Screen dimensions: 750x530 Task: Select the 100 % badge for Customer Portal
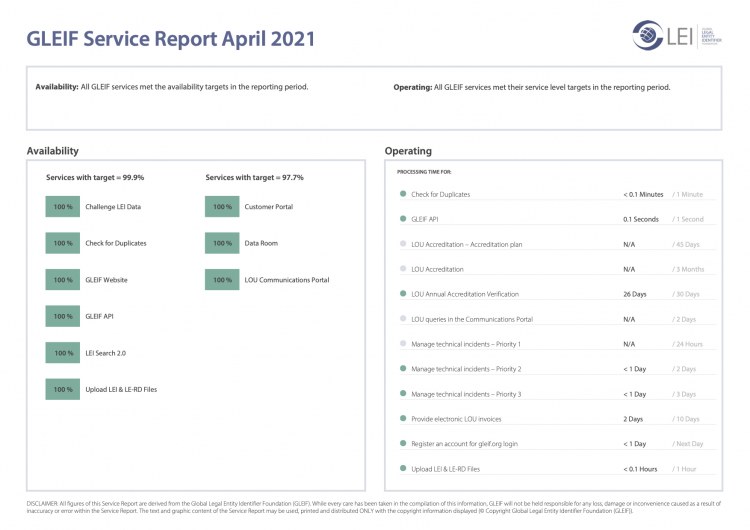(222, 206)
